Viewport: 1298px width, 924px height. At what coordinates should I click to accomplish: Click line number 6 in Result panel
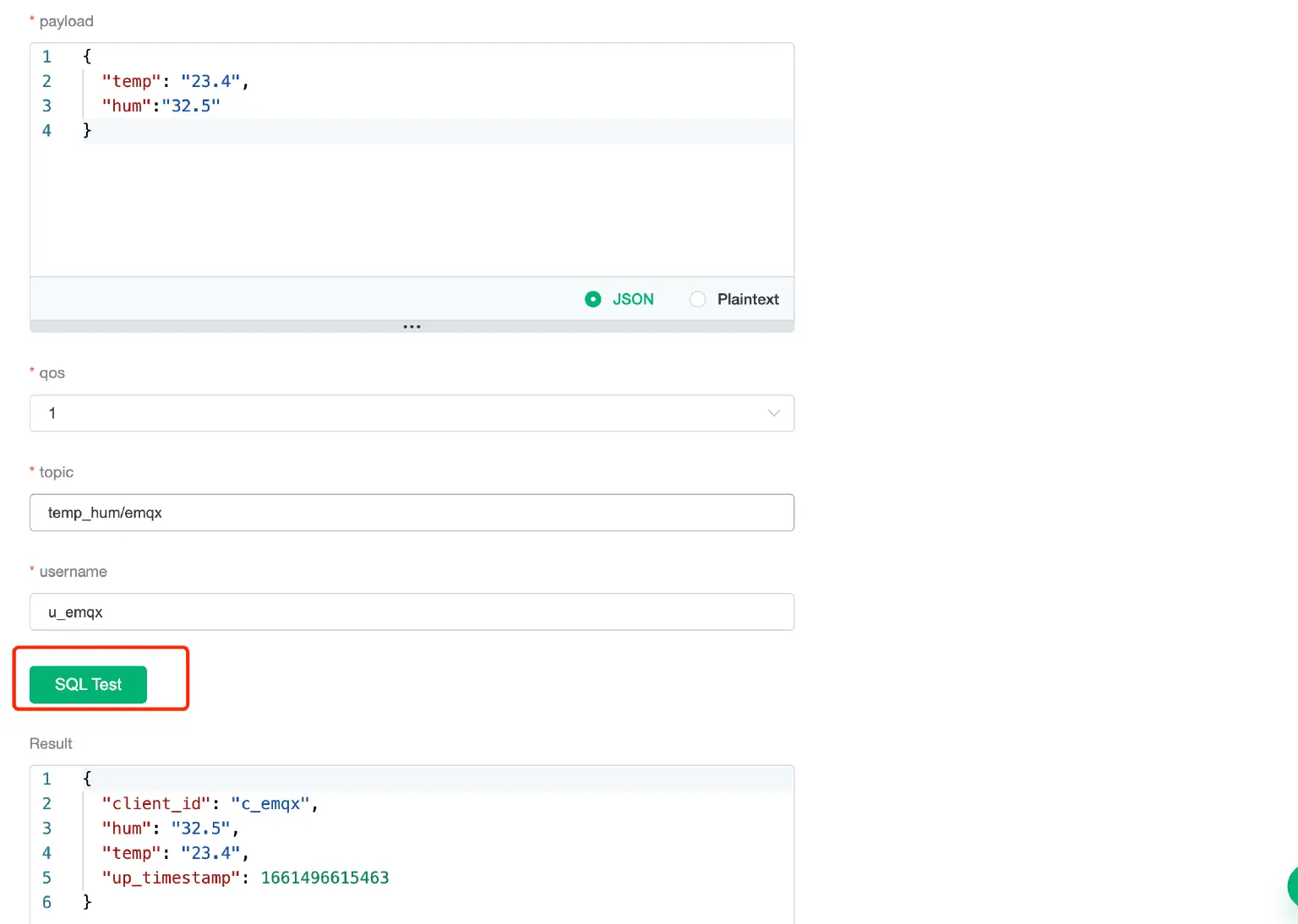point(46,902)
